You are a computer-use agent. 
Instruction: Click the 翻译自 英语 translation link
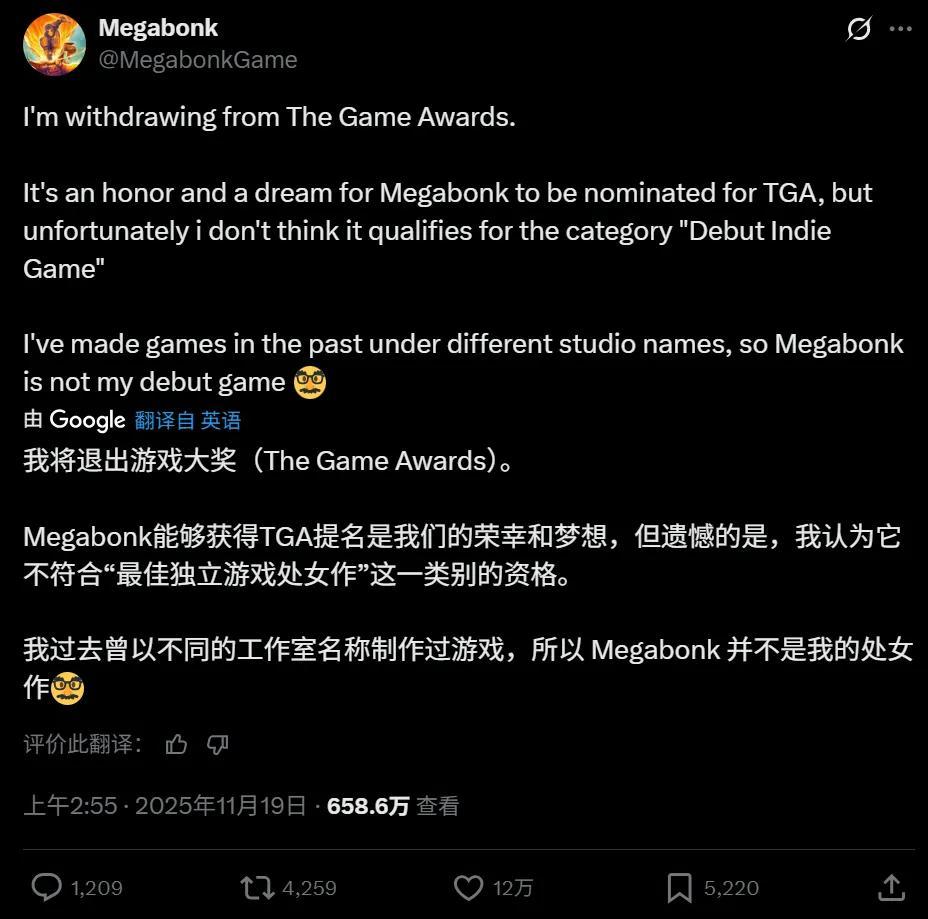(x=188, y=420)
